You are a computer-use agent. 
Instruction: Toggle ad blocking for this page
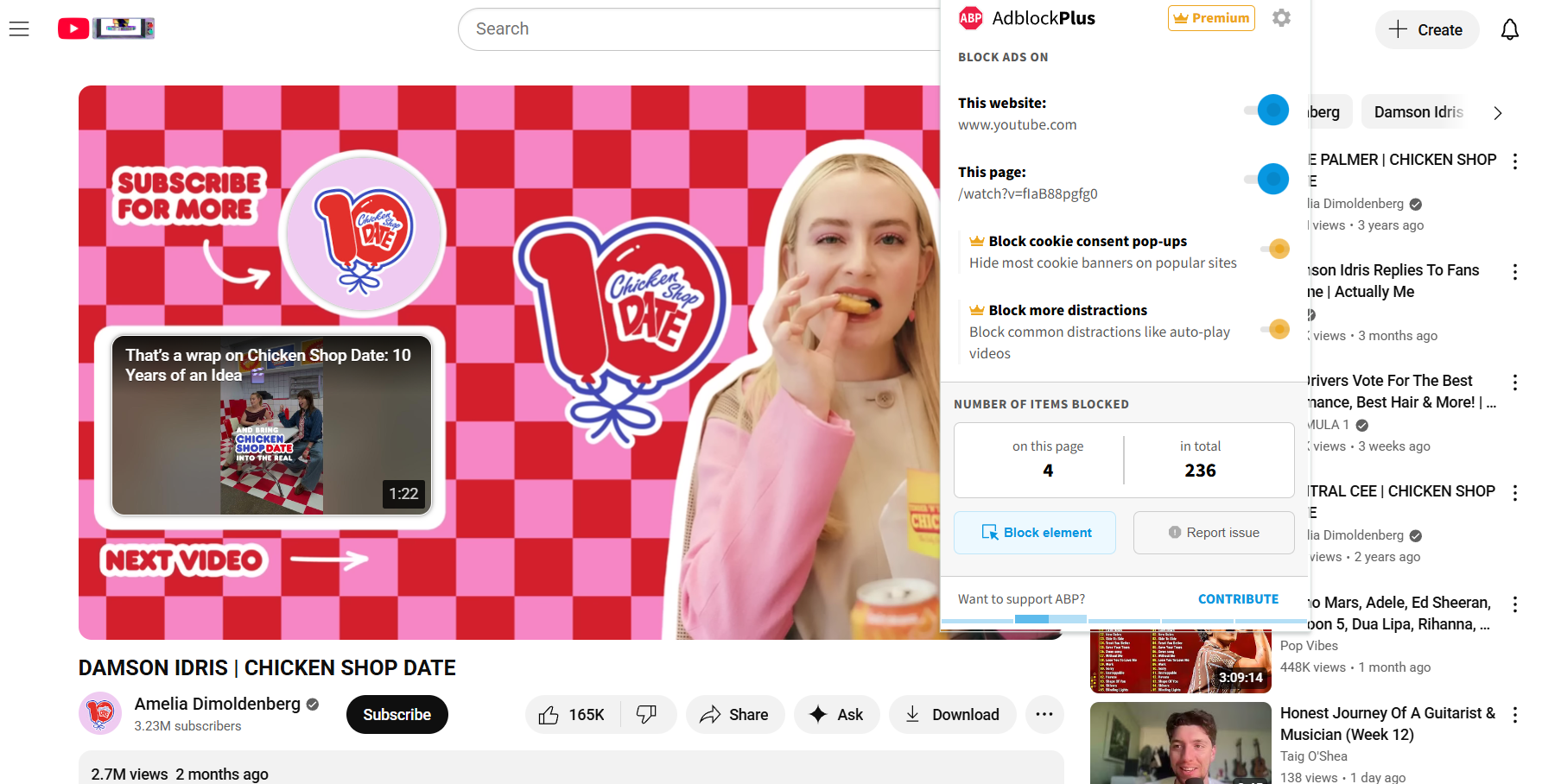coord(1267,180)
